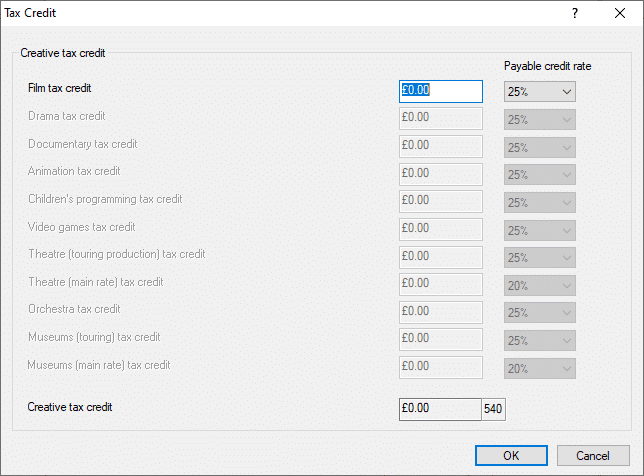Open Theatre (main rate) rate dropdown
This screenshot has width=644, height=476.
coord(540,285)
